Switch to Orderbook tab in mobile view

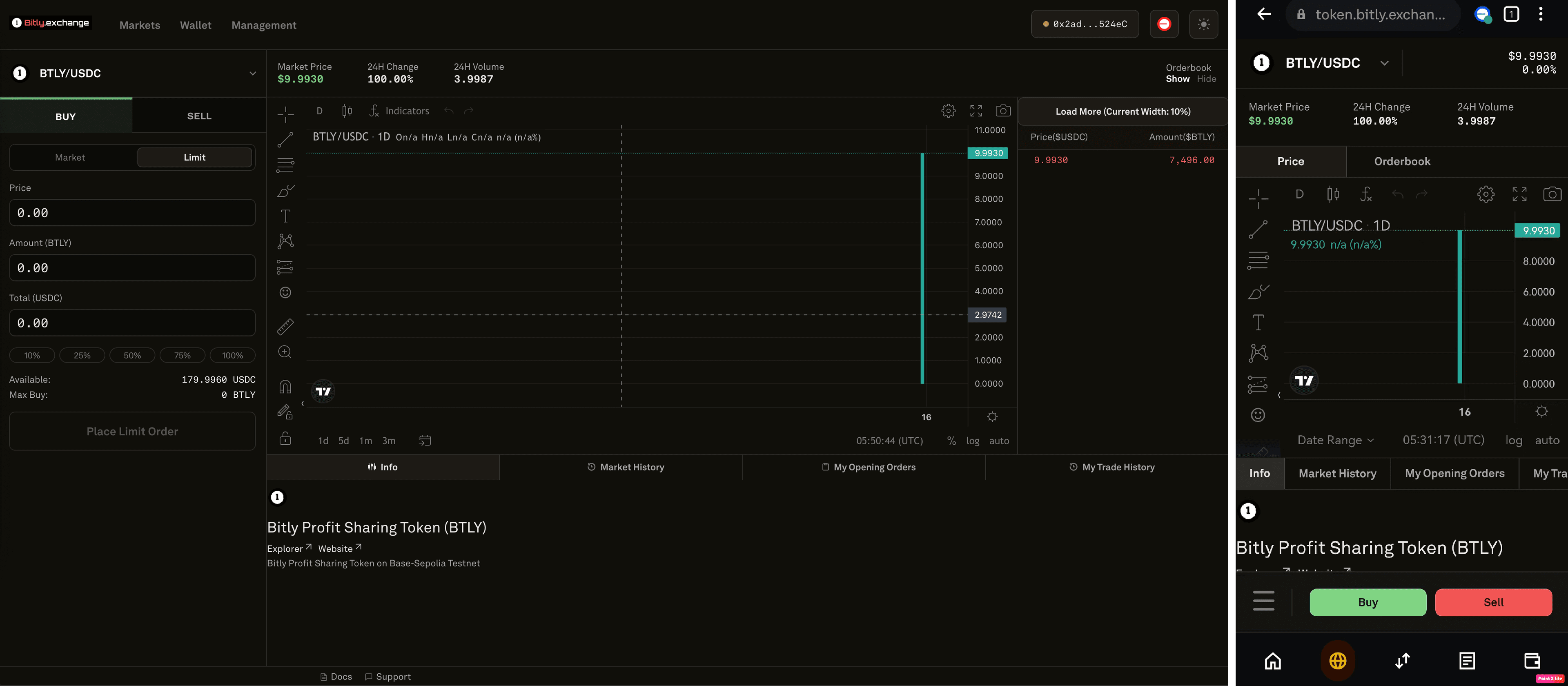tap(1403, 161)
